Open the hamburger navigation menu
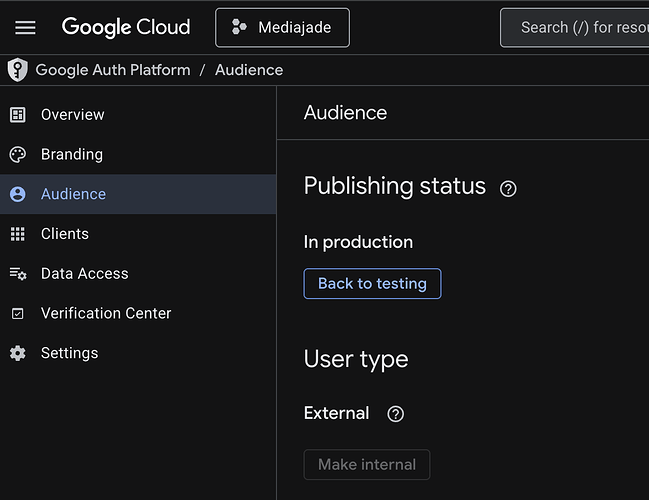This screenshot has height=500, width=649. [25, 28]
